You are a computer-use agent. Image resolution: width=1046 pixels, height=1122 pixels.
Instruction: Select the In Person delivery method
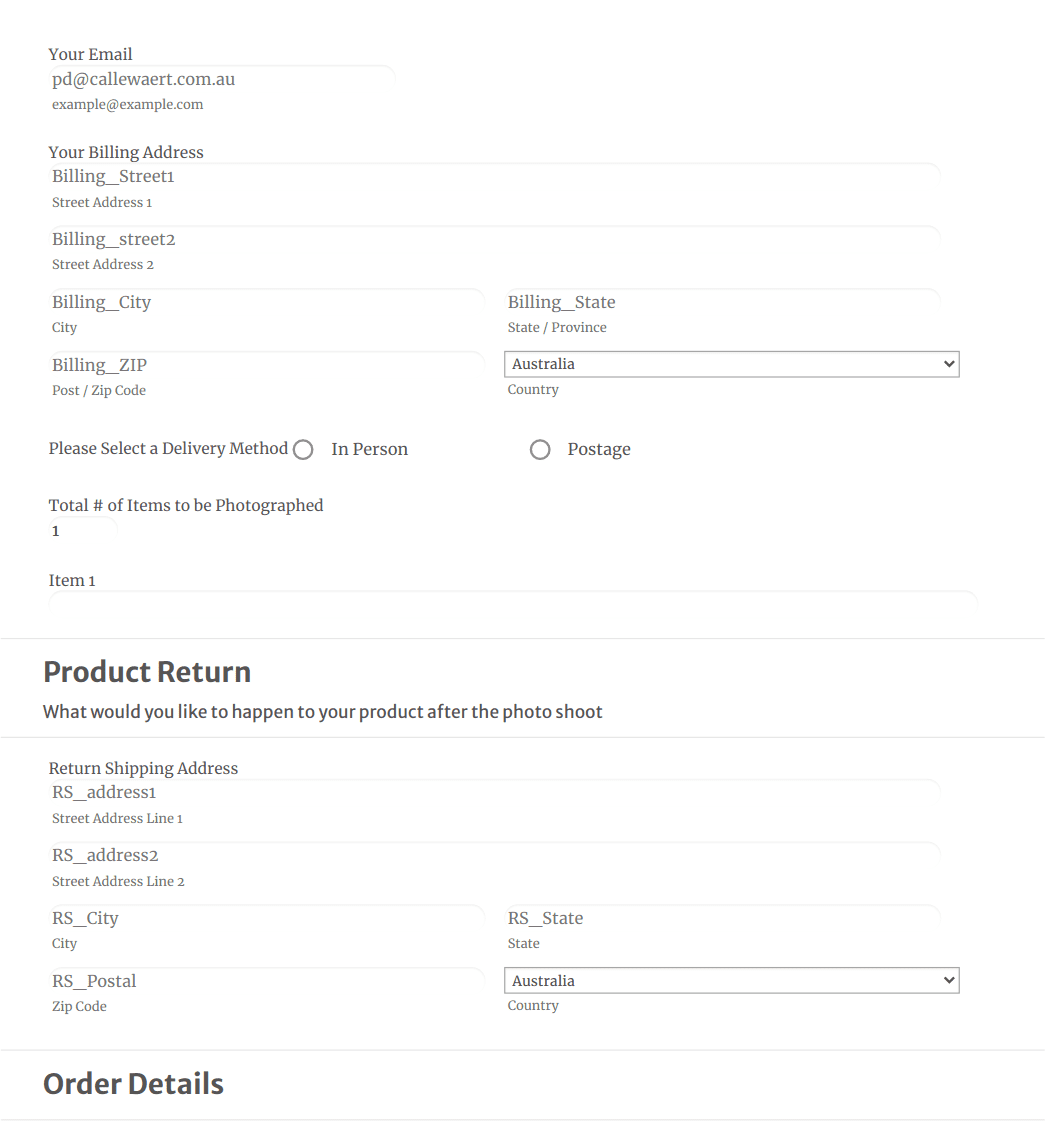click(x=303, y=449)
